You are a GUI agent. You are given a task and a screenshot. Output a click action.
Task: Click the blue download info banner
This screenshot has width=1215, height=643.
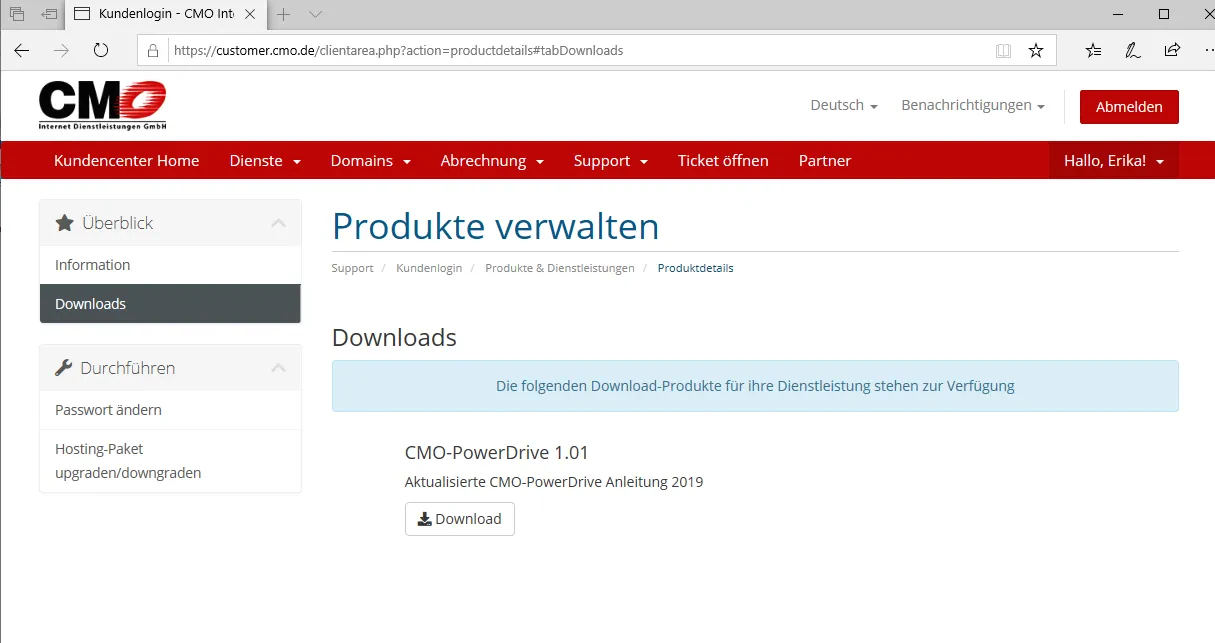coord(755,386)
